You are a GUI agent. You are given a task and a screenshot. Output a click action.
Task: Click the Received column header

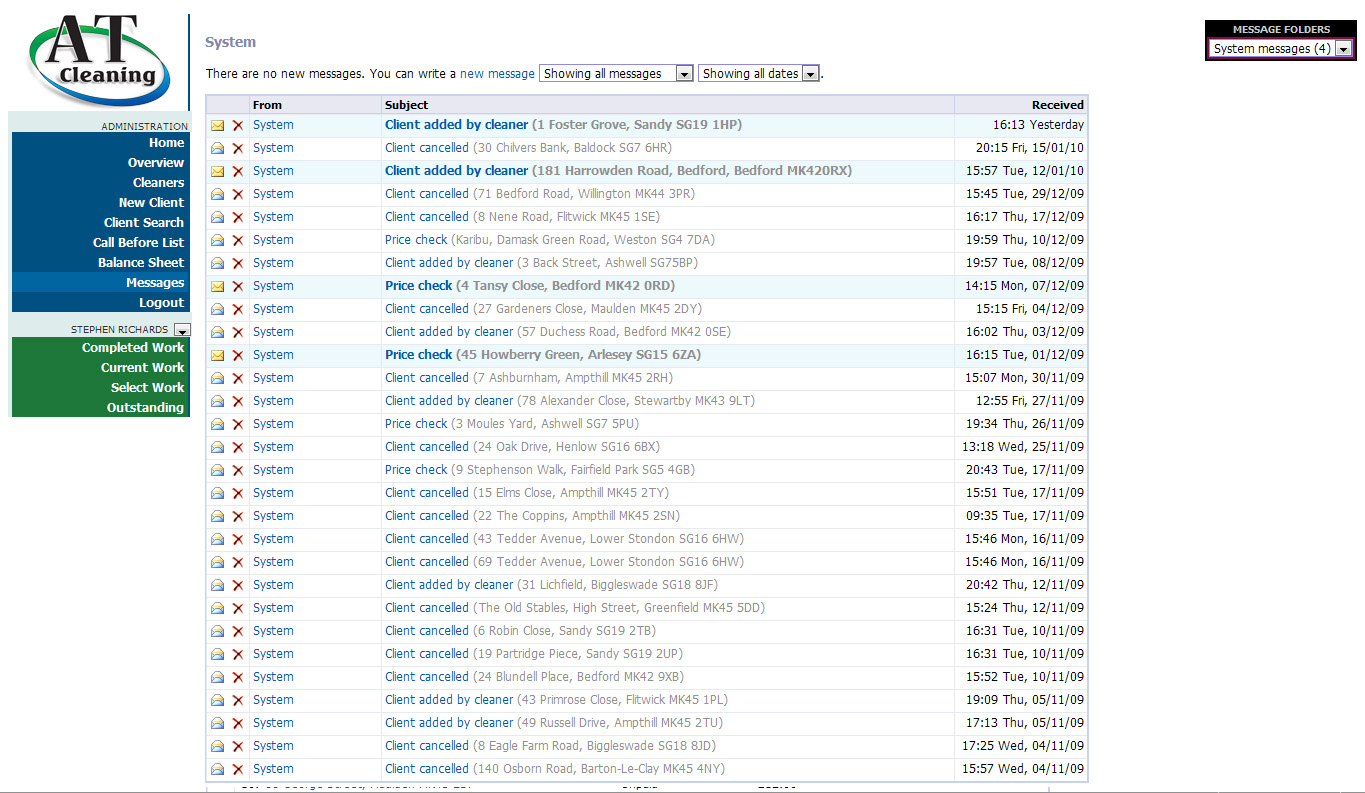pyautogui.click(x=1057, y=105)
